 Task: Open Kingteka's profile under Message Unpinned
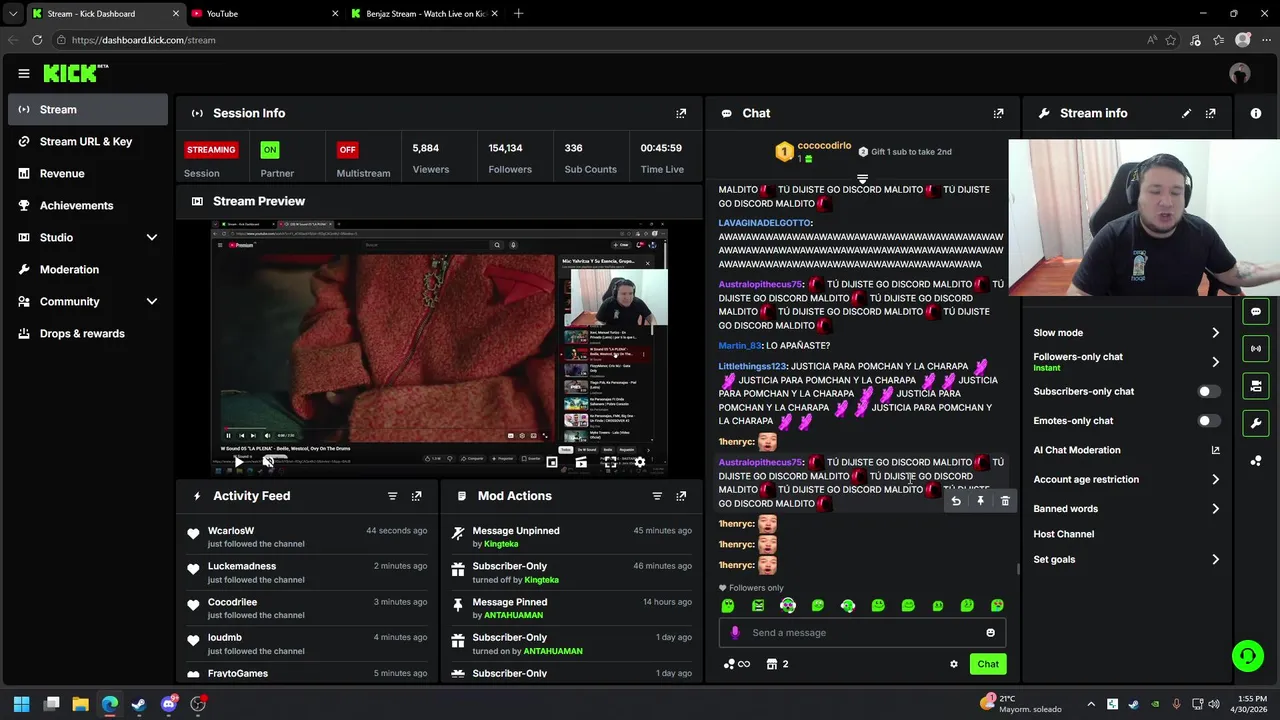pyautogui.click(x=501, y=544)
